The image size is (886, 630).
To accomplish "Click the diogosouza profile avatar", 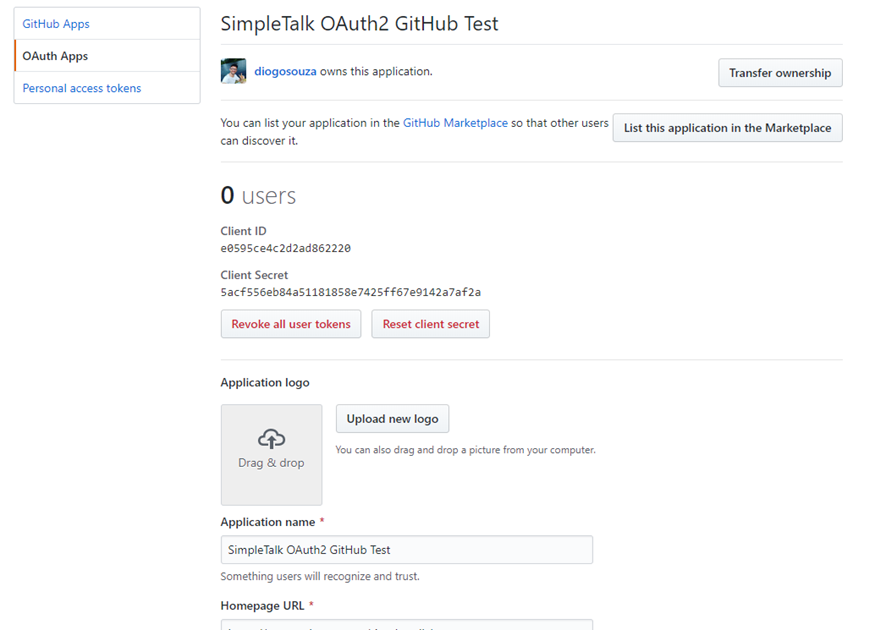I will tap(233, 71).
